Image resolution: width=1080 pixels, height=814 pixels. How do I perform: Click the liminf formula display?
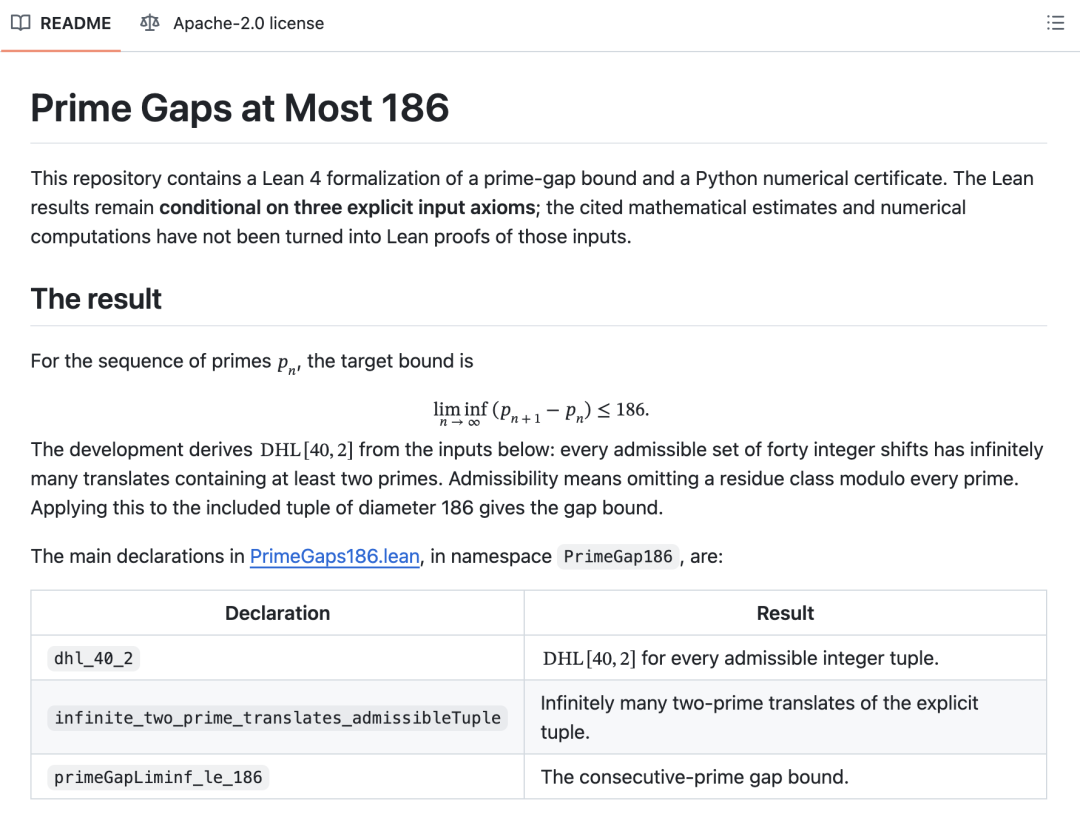coord(541,412)
